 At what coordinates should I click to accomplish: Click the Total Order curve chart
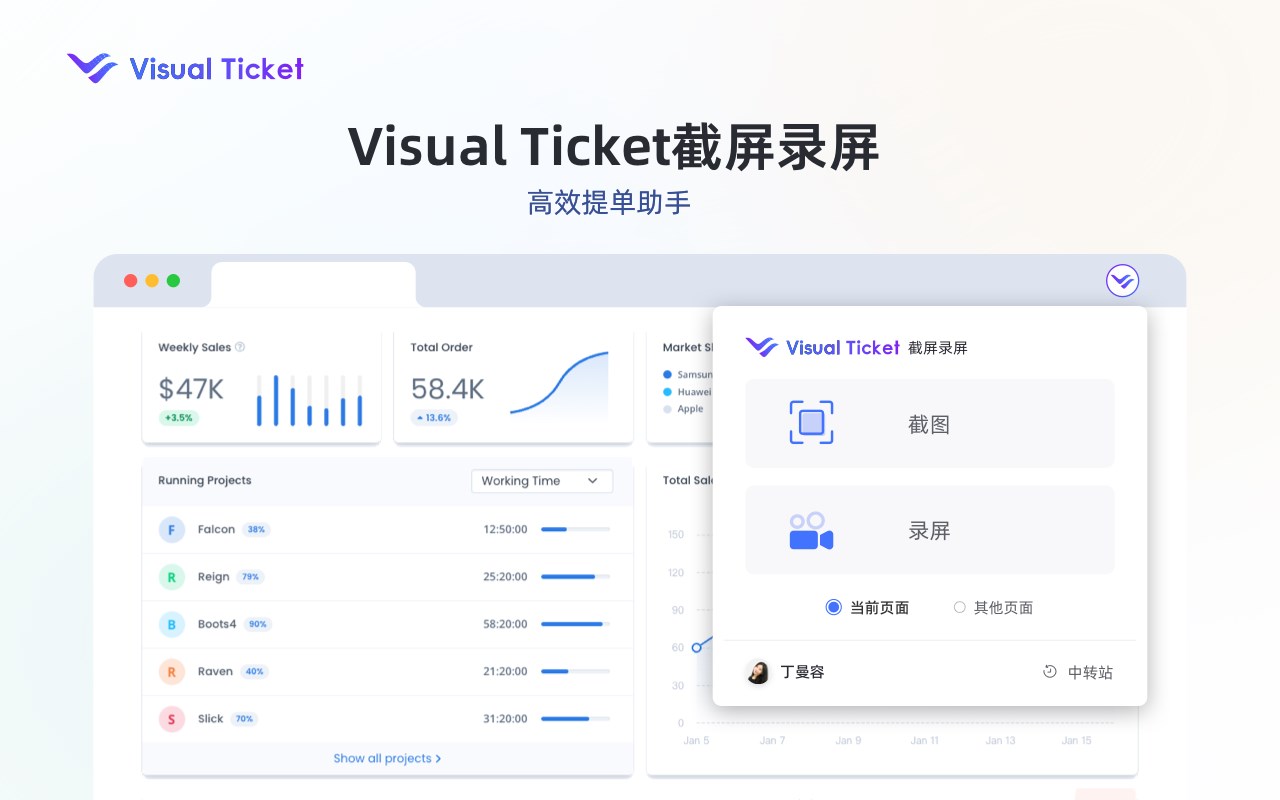[x=559, y=384]
